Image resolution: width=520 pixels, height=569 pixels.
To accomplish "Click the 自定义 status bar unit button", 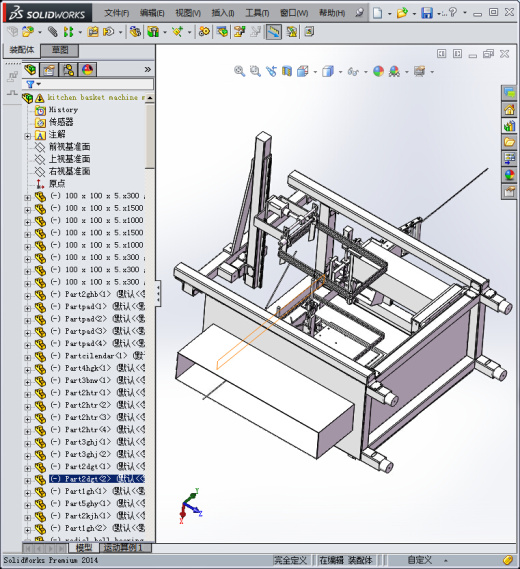I will coord(419,560).
